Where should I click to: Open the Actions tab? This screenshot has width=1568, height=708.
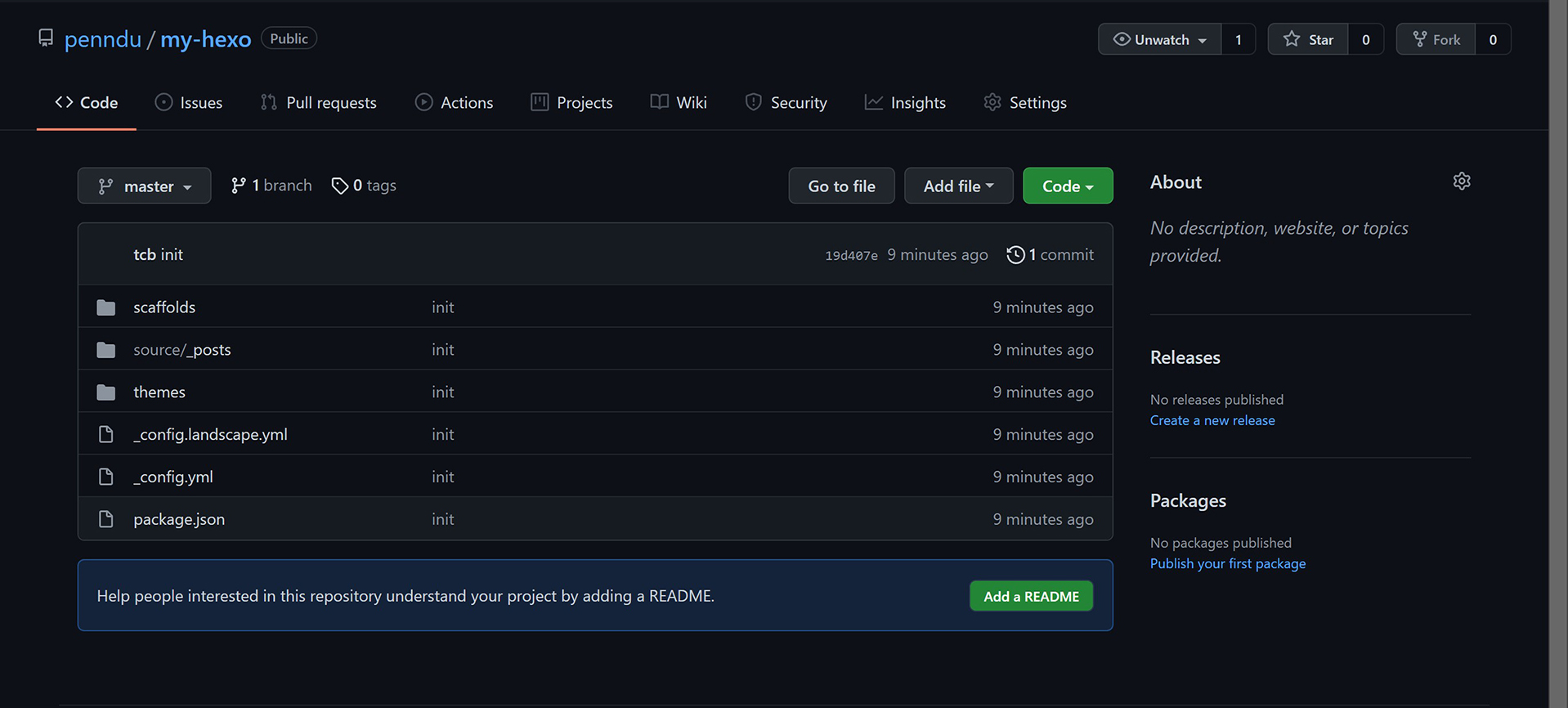point(455,102)
